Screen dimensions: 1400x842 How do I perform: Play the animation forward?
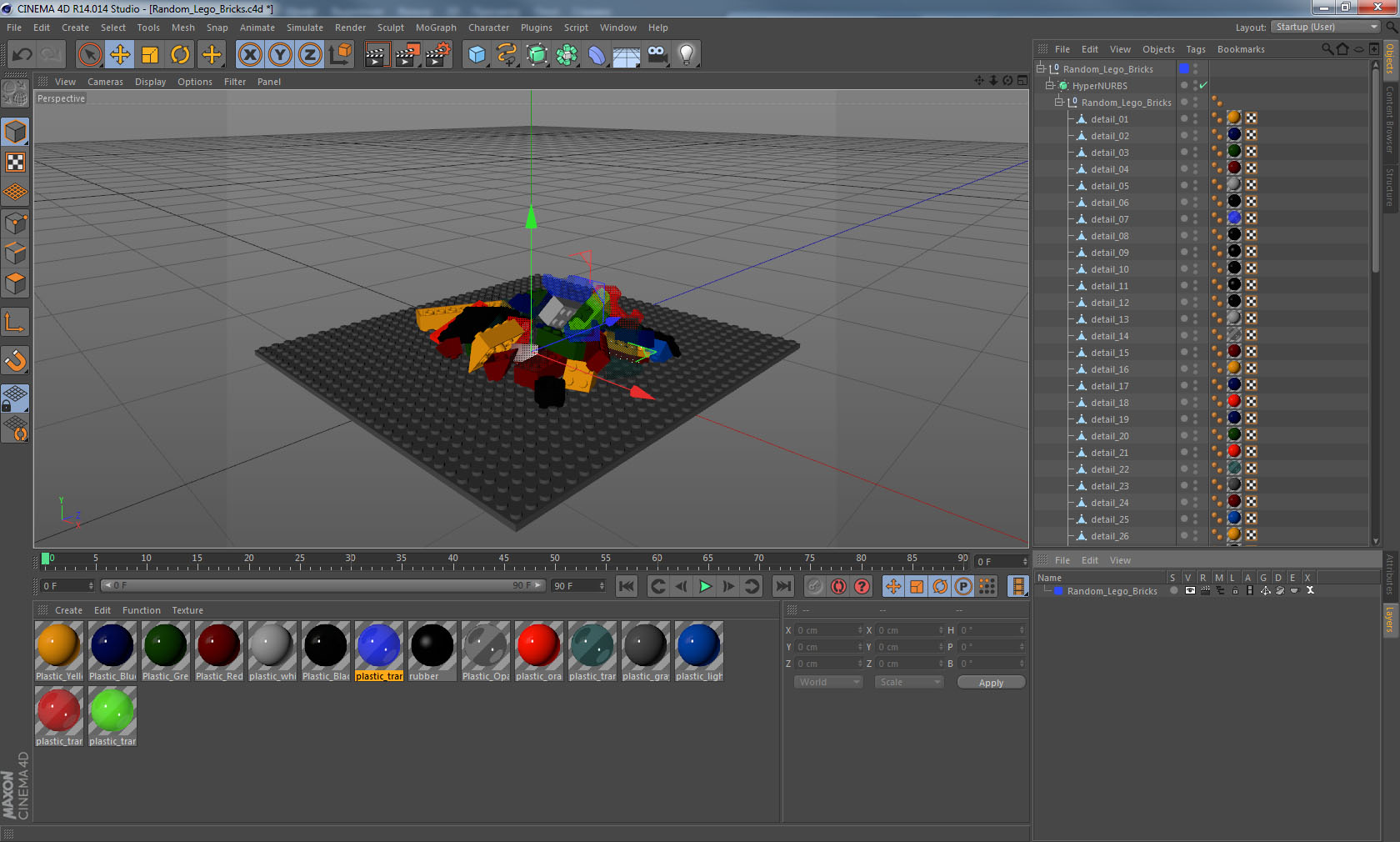coord(705,586)
